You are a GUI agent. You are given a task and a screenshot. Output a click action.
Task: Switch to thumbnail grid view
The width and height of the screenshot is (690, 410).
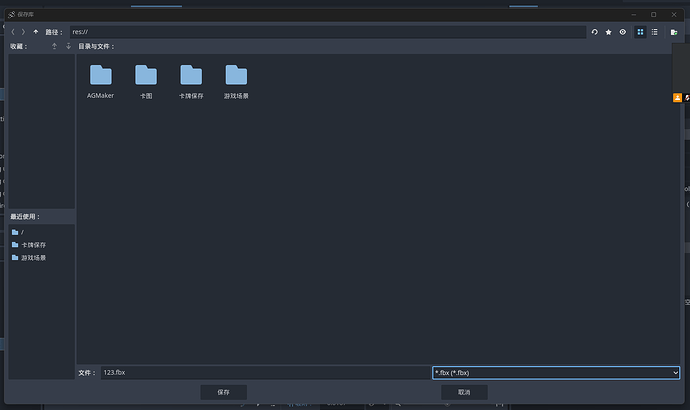[x=641, y=32]
